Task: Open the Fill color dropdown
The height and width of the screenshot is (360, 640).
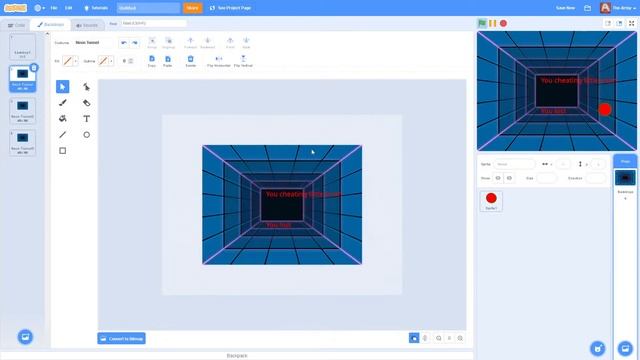Action: 76,61
